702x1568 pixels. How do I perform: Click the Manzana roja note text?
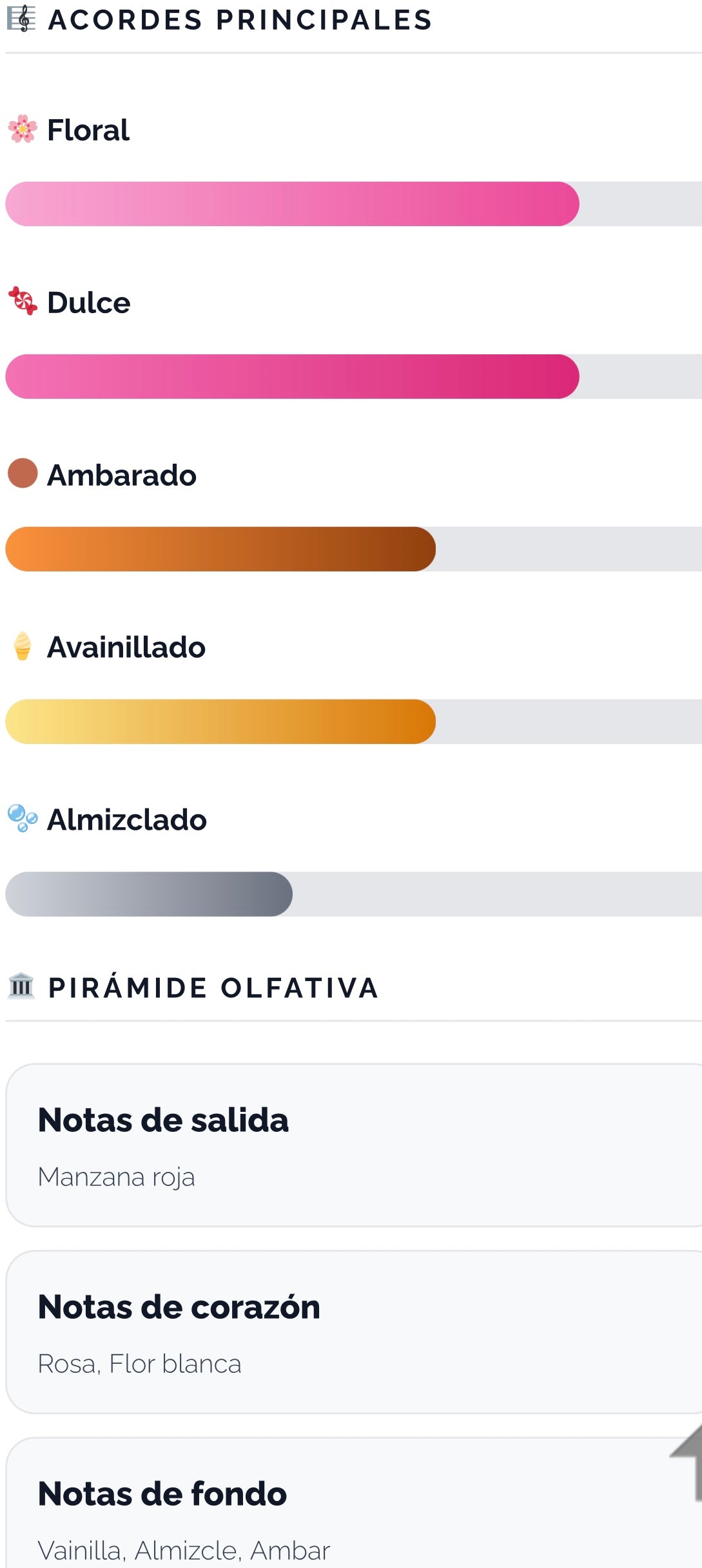tap(117, 1178)
